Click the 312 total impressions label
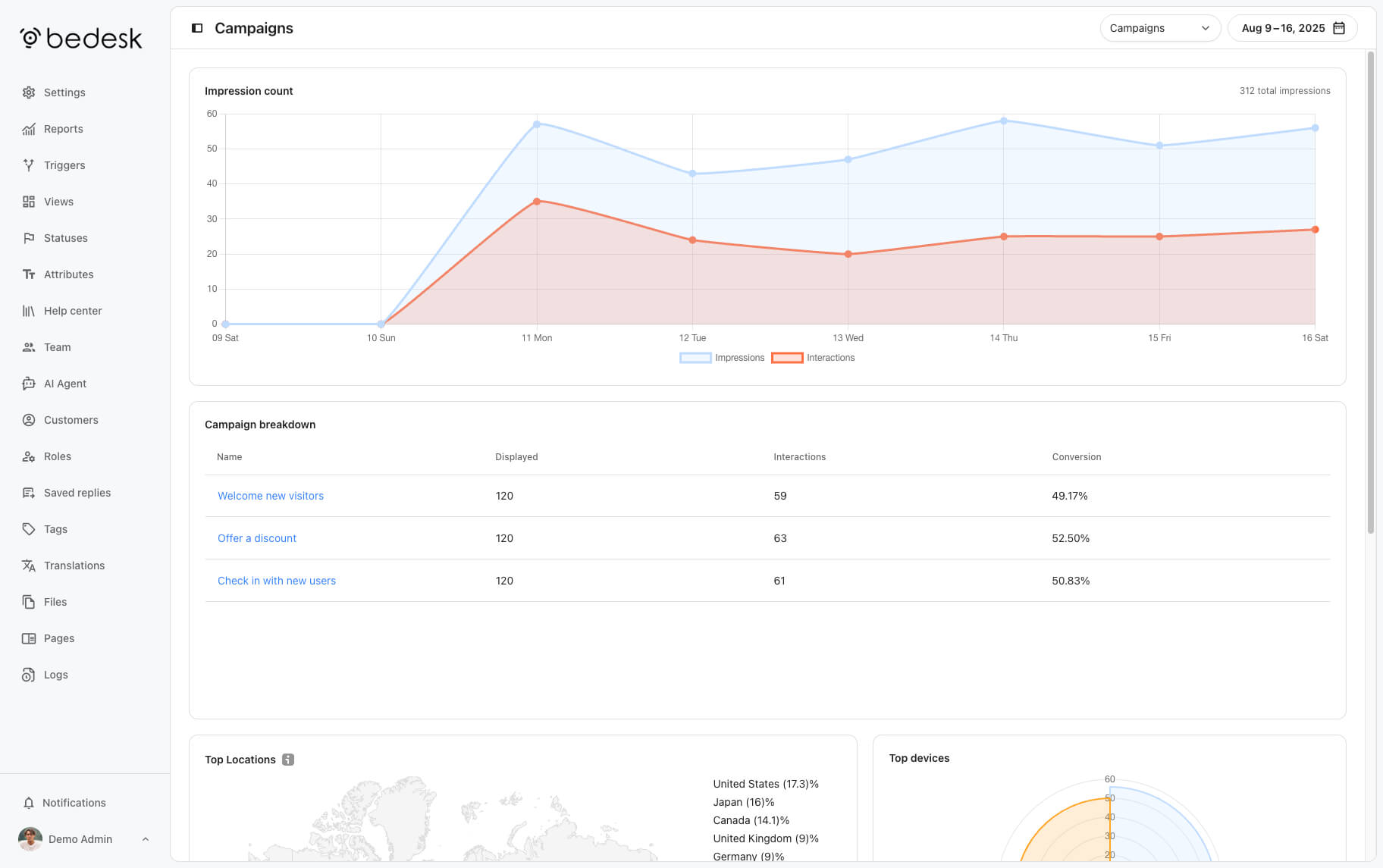 (x=1284, y=91)
